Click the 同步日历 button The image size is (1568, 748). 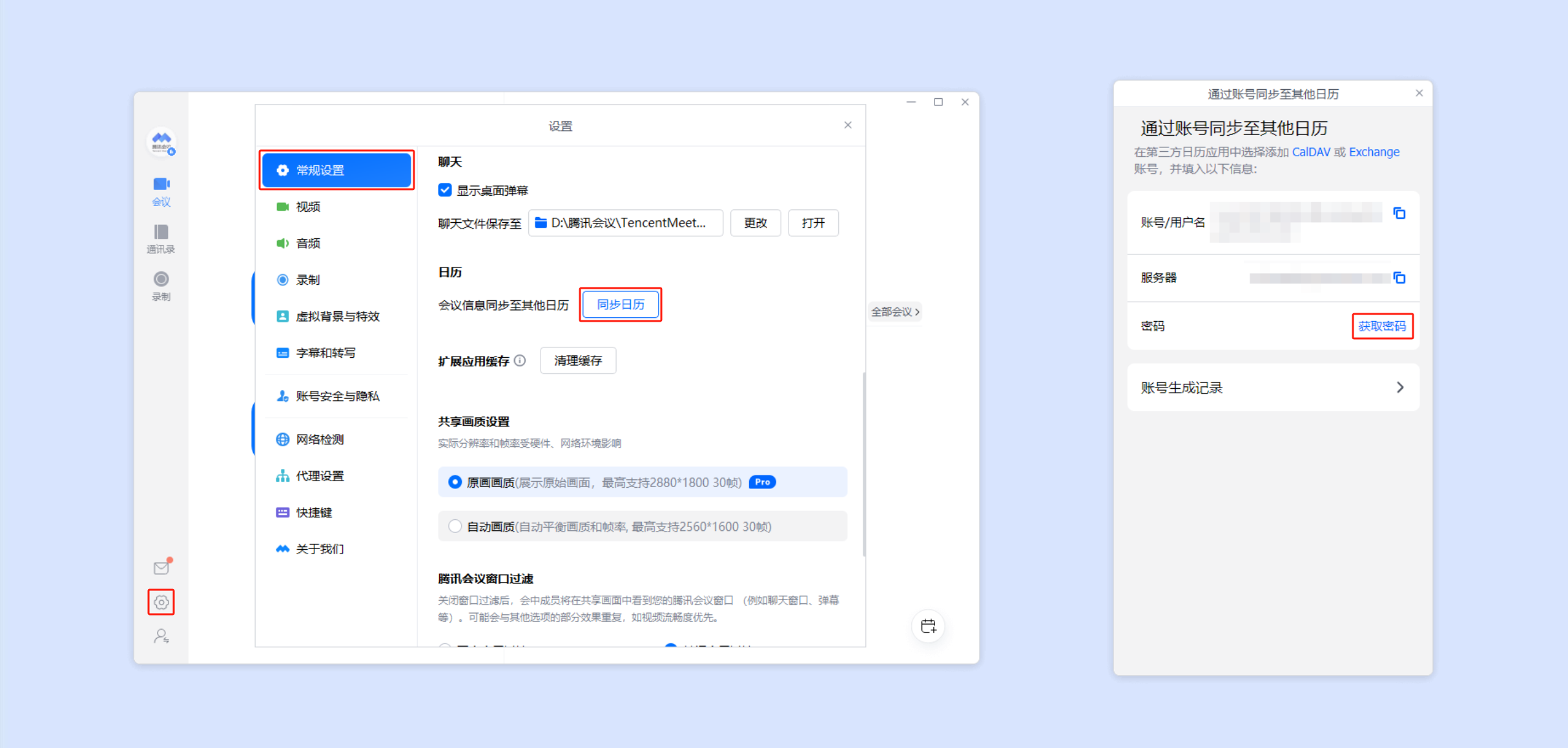[621, 304]
